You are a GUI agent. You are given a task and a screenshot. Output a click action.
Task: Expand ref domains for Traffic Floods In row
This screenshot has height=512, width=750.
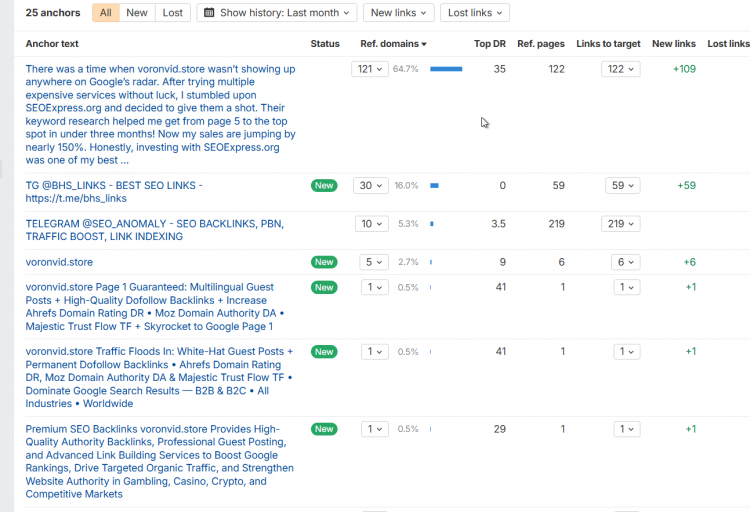coord(375,352)
